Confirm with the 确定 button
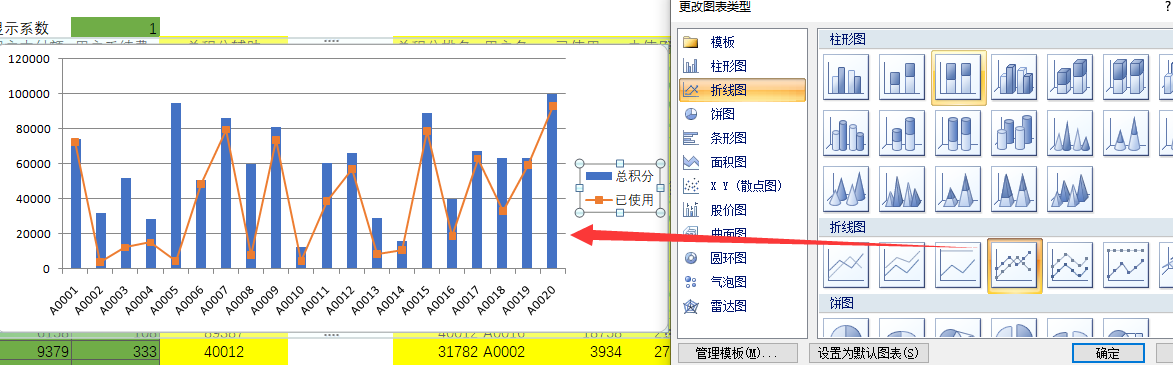 coord(1108,353)
